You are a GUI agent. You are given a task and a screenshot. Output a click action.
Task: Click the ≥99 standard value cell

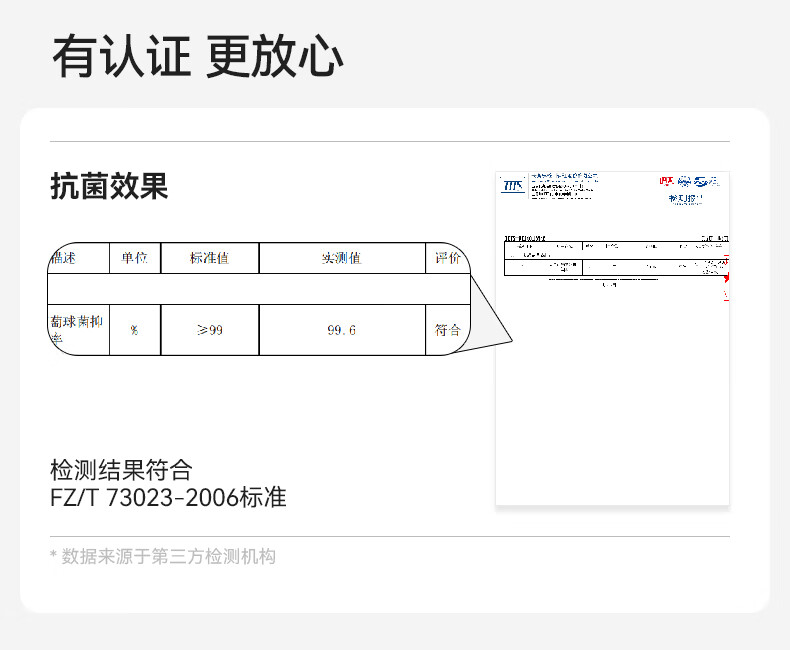[x=209, y=330]
